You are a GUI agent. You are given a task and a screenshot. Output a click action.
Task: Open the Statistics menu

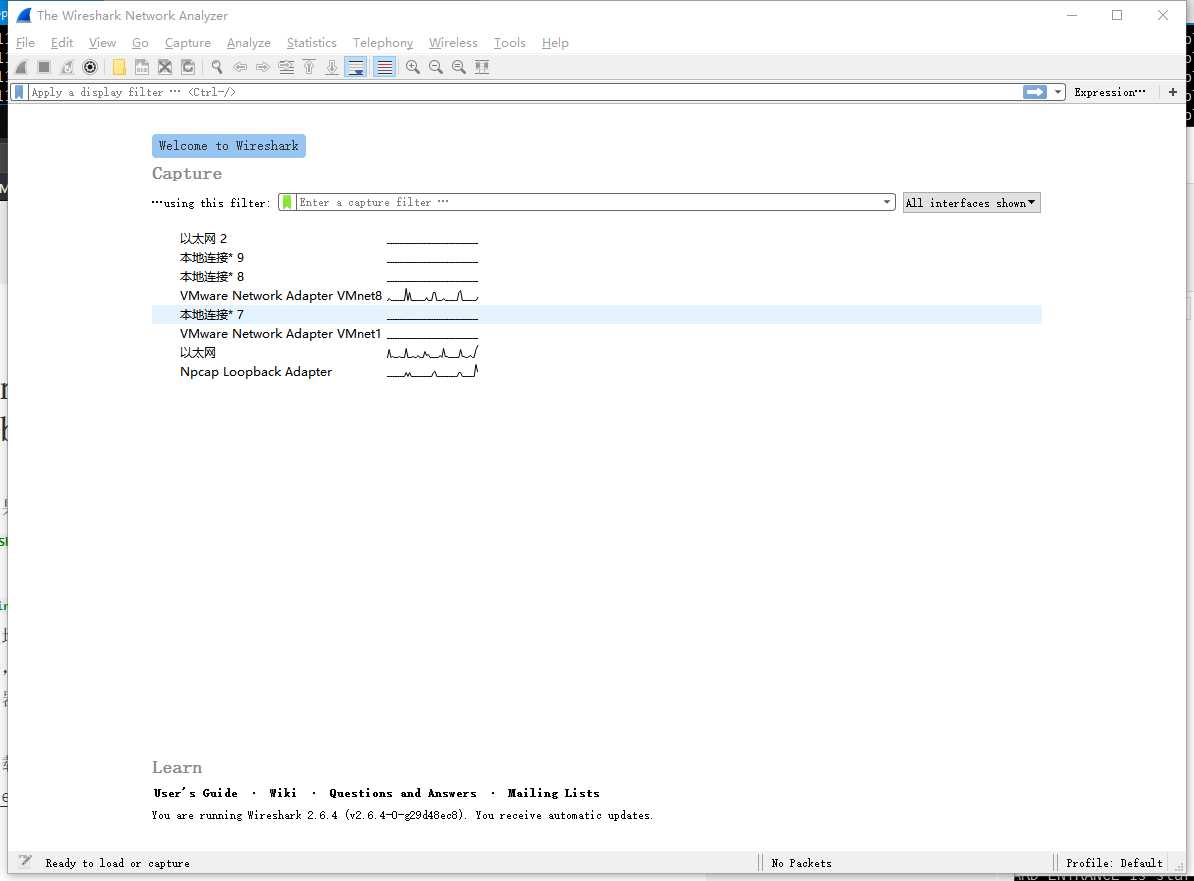(311, 43)
